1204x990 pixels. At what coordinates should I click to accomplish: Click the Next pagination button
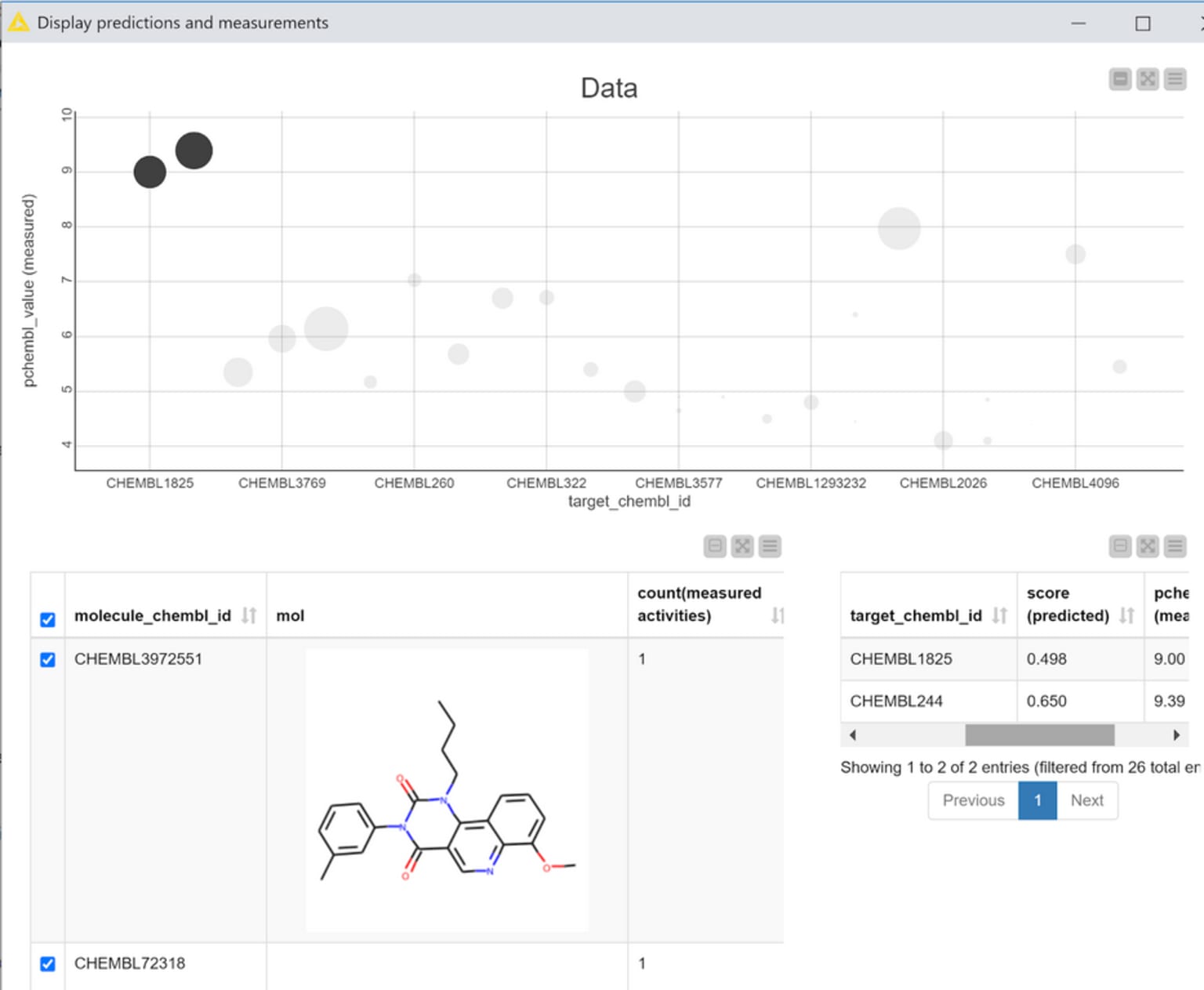tap(1086, 800)
